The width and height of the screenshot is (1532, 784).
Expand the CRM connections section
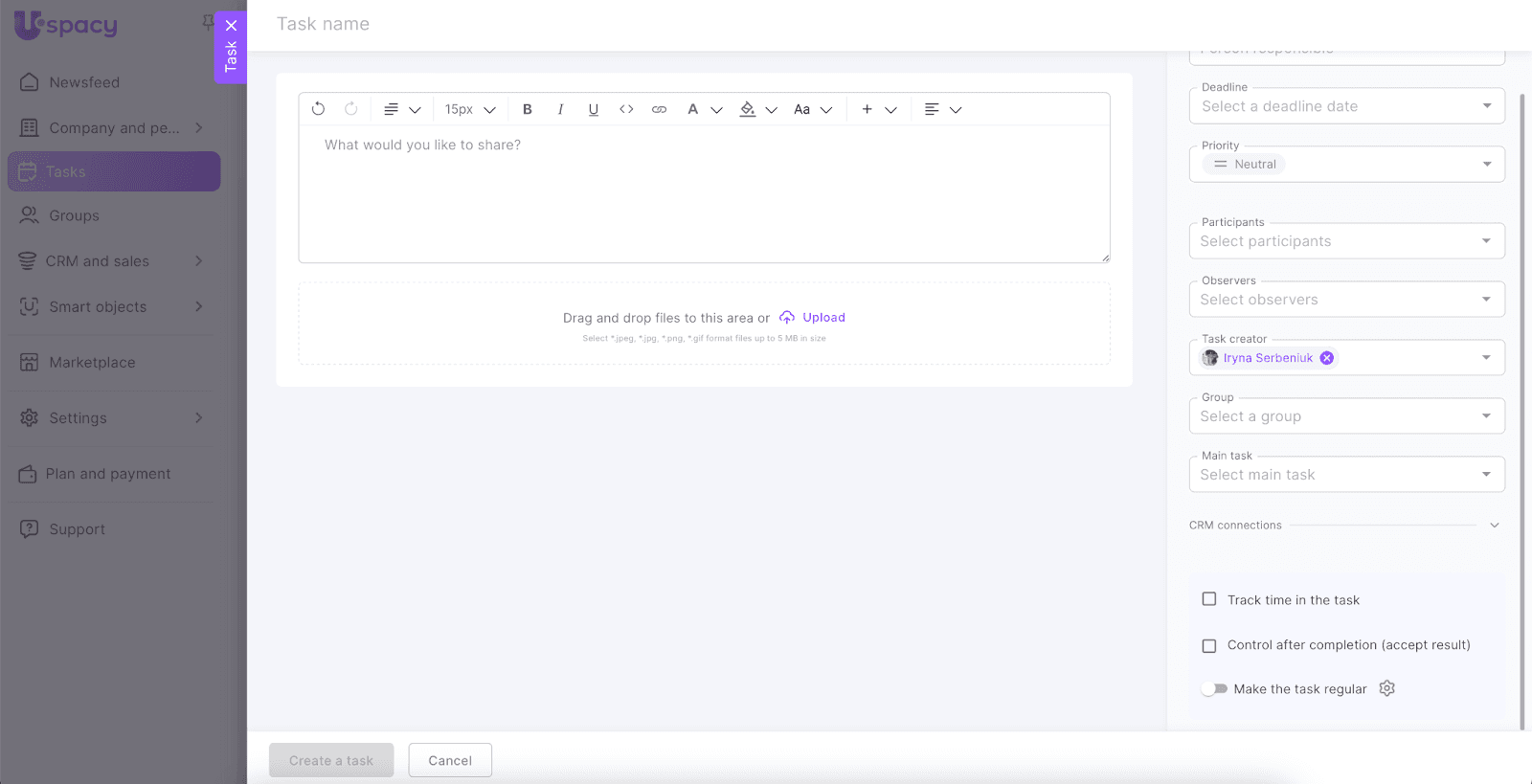click(1494, 526)
